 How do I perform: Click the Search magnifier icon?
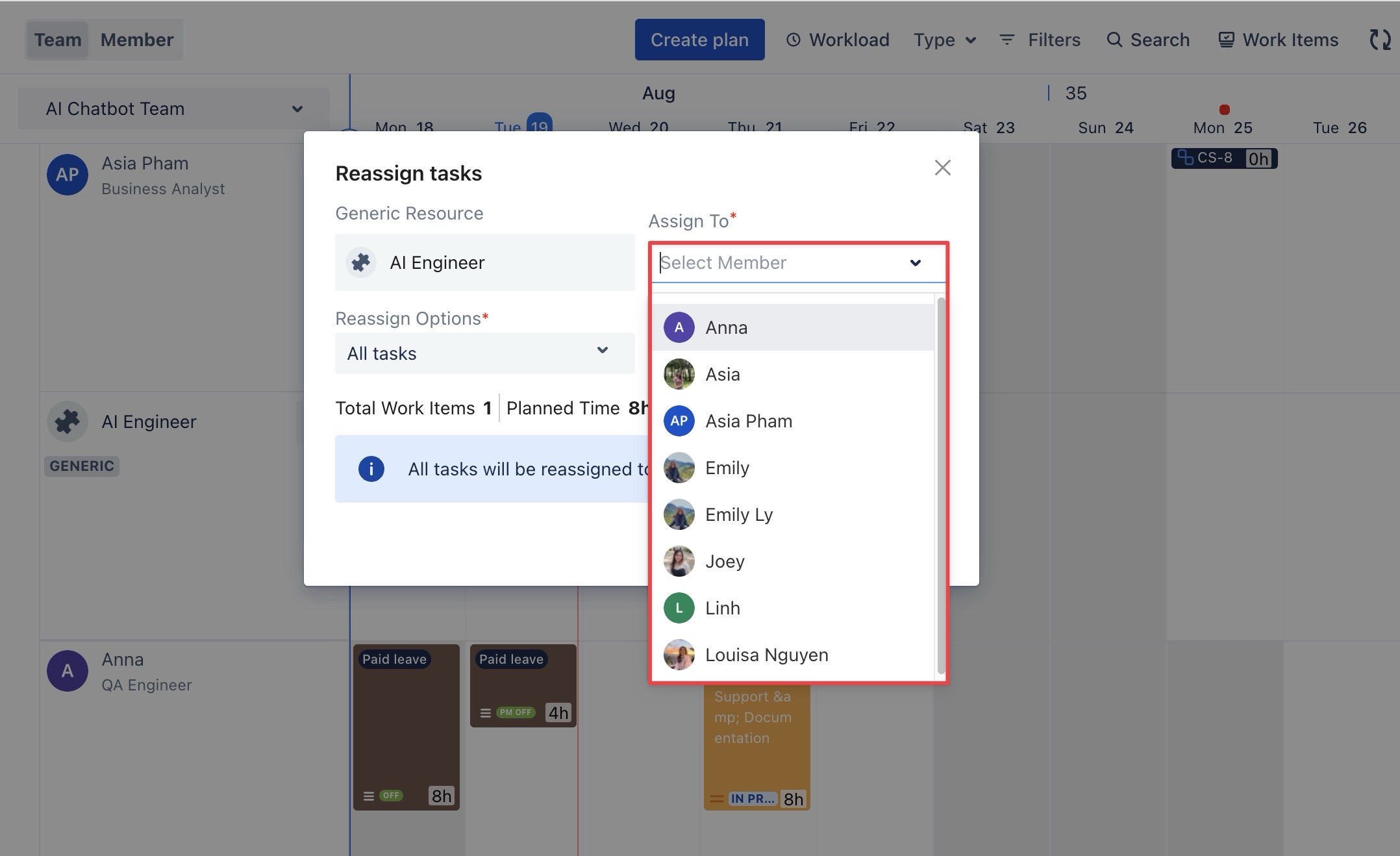(x=1114, y=40)
